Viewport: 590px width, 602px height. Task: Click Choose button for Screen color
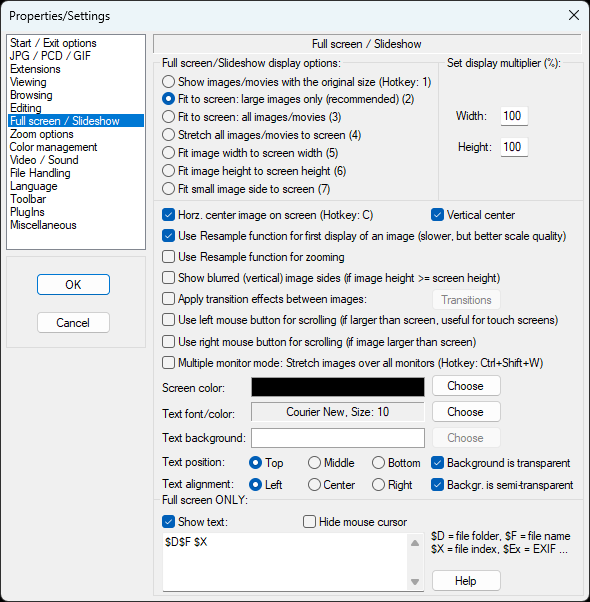[x=466, y=386]
